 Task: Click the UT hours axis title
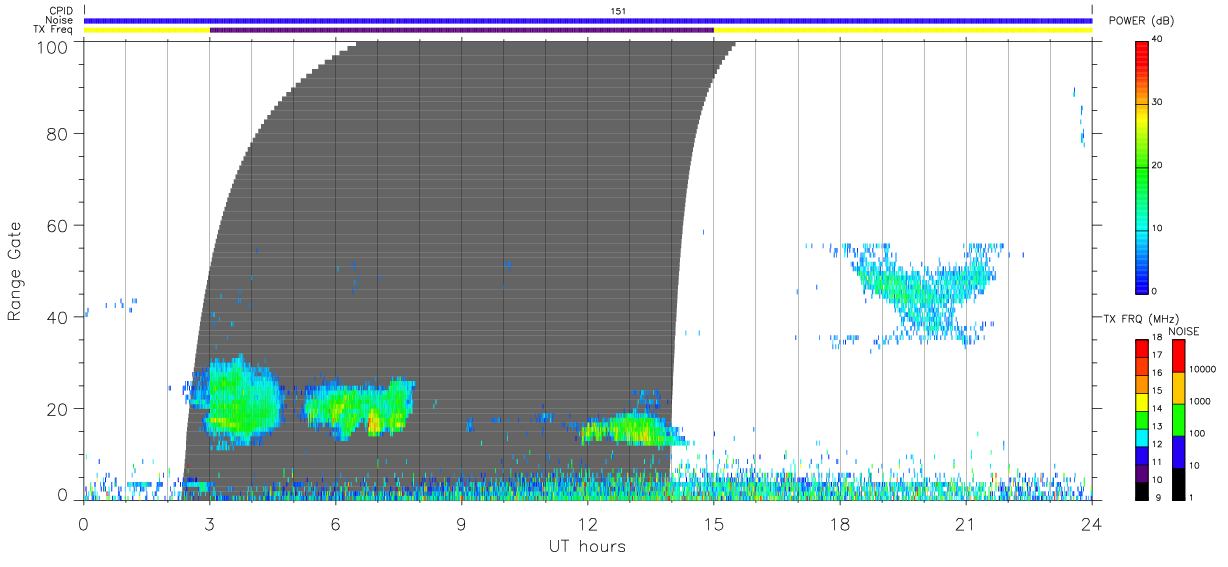tap(586, 546)
